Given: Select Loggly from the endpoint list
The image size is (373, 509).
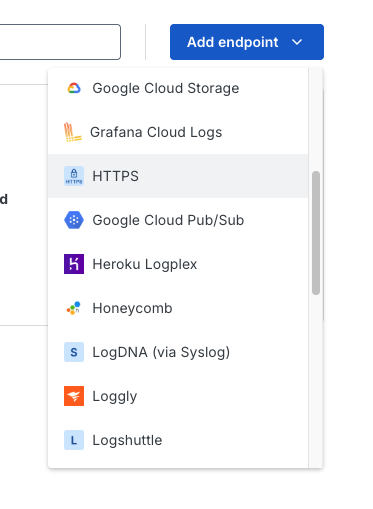Looking at the screenshot, I should tap(178, 396).
